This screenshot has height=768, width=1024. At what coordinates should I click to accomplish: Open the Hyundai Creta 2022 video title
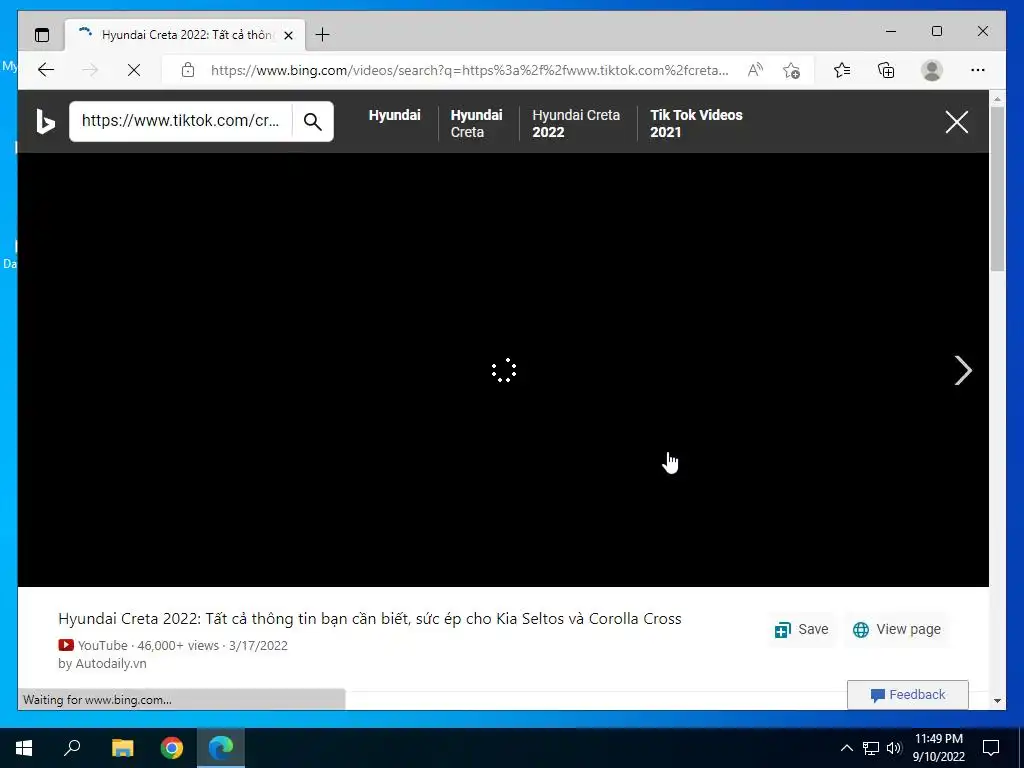coord(370,618)
